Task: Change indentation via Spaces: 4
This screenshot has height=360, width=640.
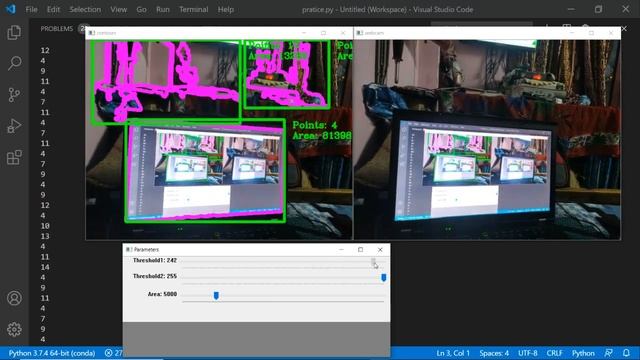Action: coord(494,353)
